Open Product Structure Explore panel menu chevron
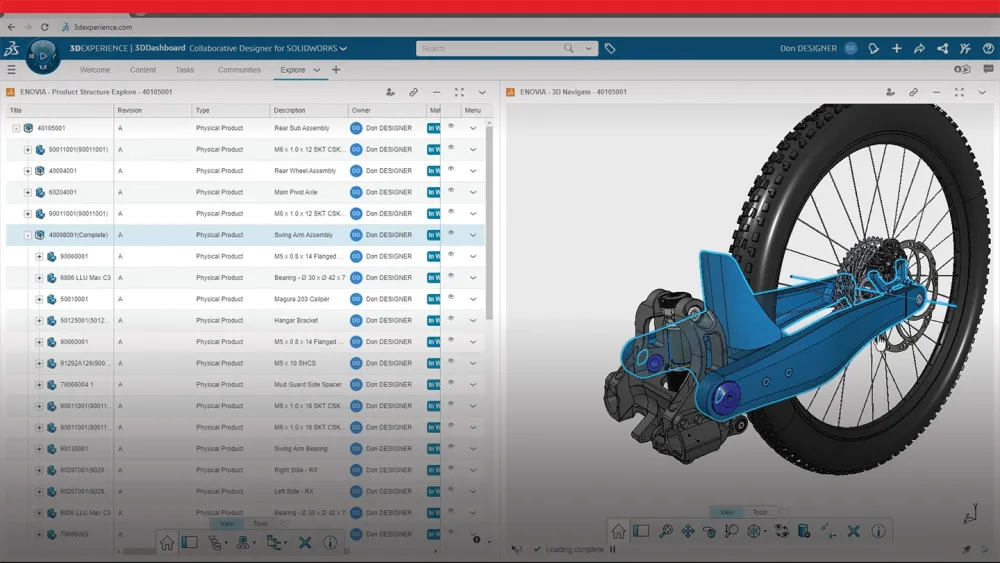Viewport: 1000px width, 563px height. click(x=482, y=92)
